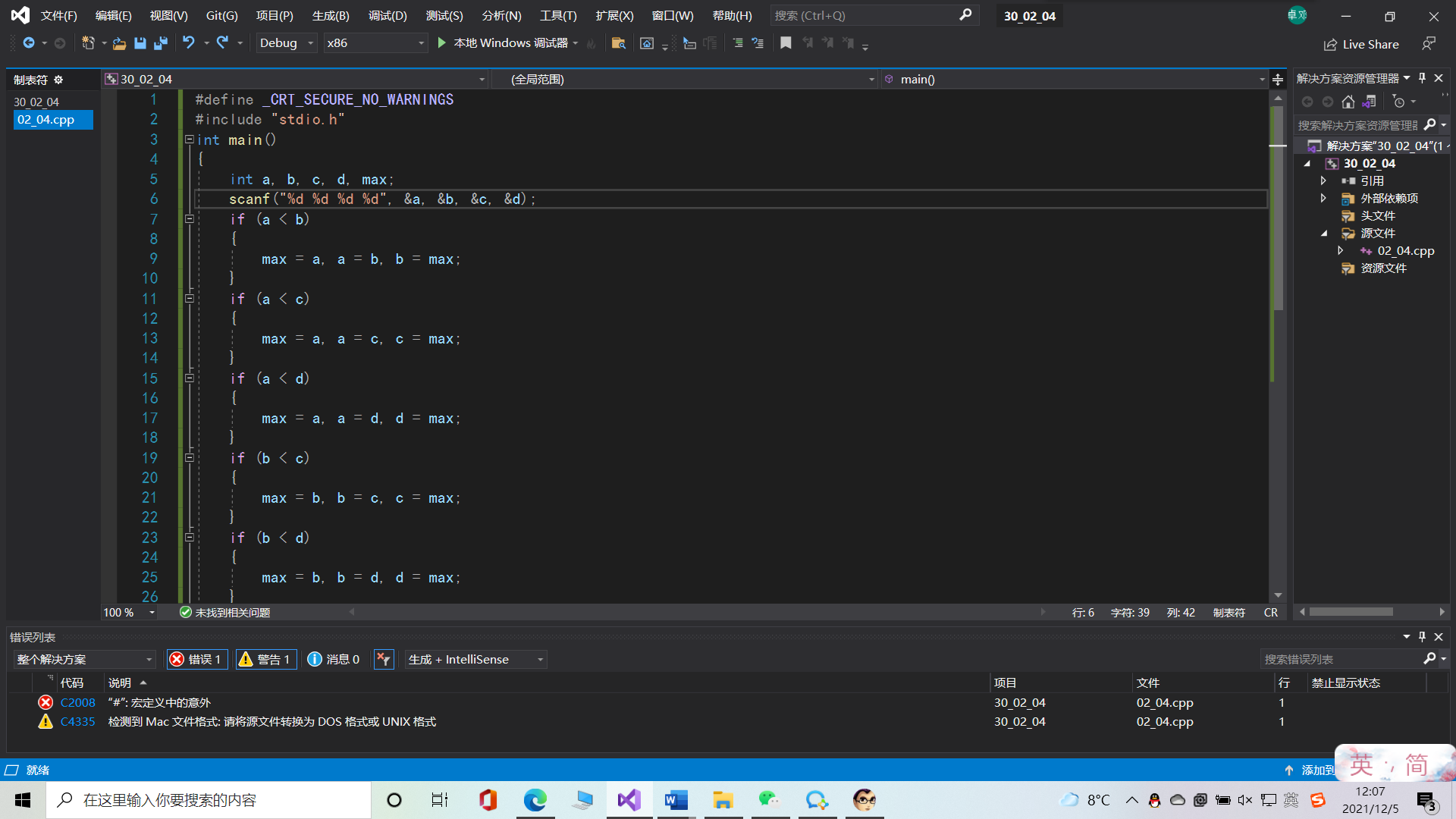The width and height of the screenshot is (1456, 819).
Task: Toggle the Errors 1 filter button
Action: point(196,659)
